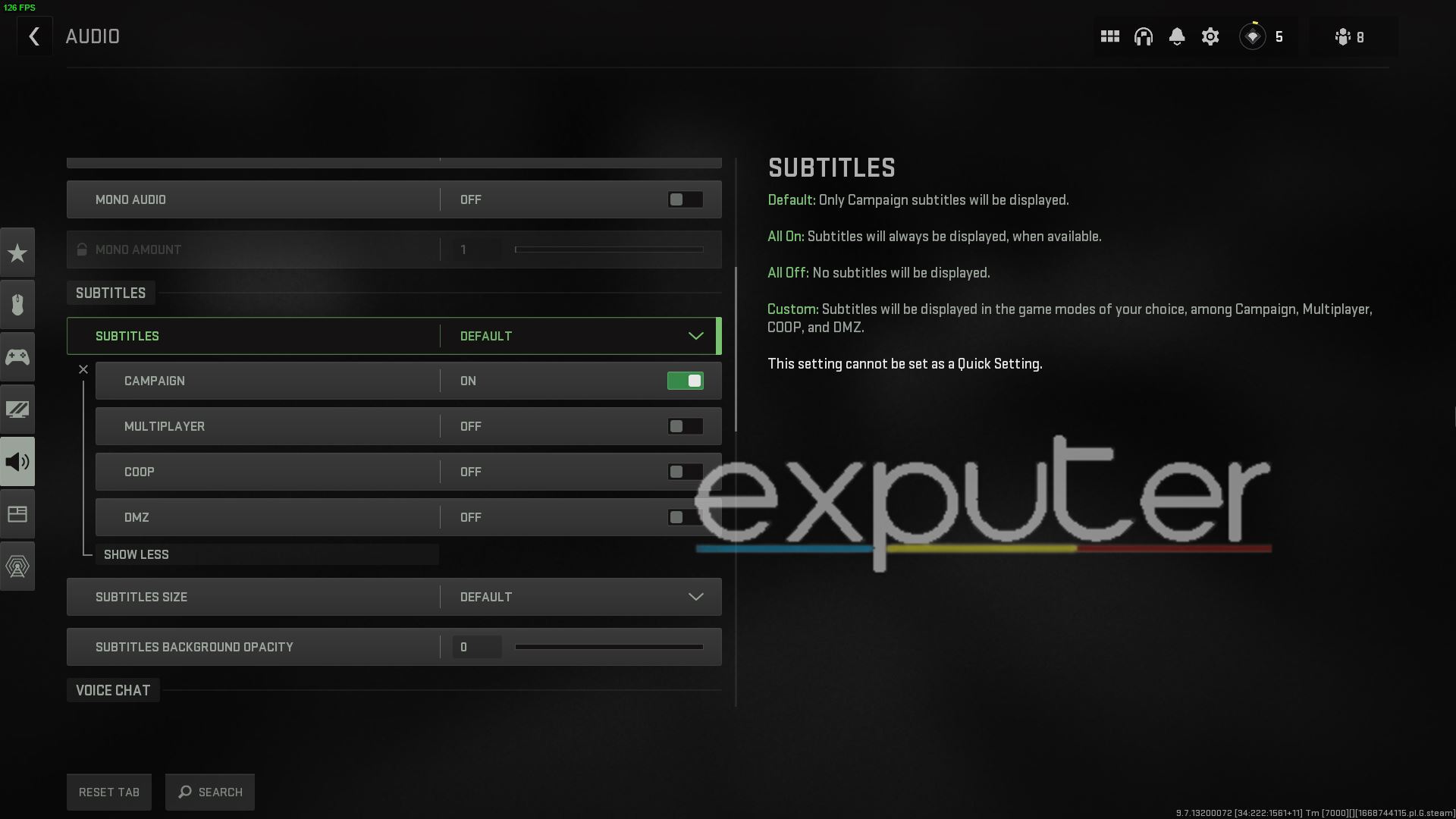
Task: Enable COOP subtitles toggle
Action: tap(685, 471)
